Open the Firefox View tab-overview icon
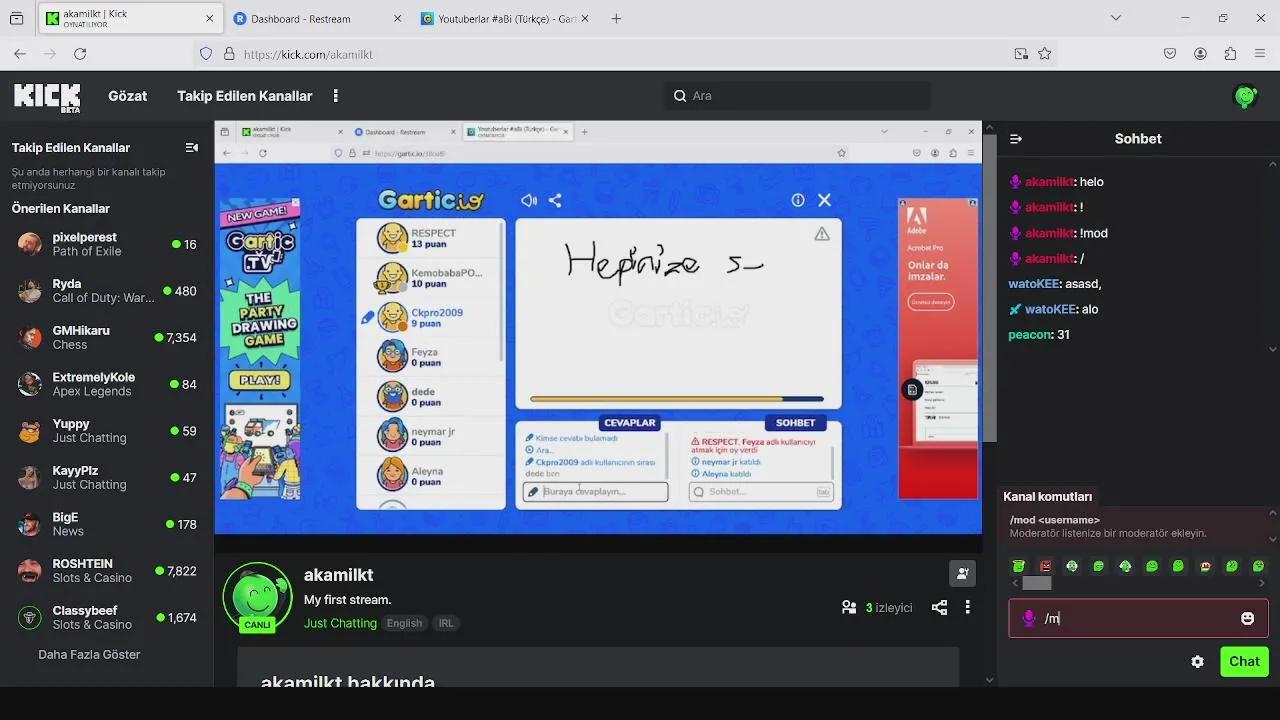 coord(16,18)
